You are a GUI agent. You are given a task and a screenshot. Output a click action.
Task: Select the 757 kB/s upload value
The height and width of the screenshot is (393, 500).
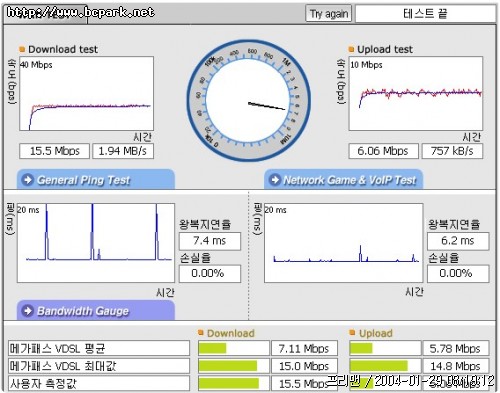coord(452,151)
